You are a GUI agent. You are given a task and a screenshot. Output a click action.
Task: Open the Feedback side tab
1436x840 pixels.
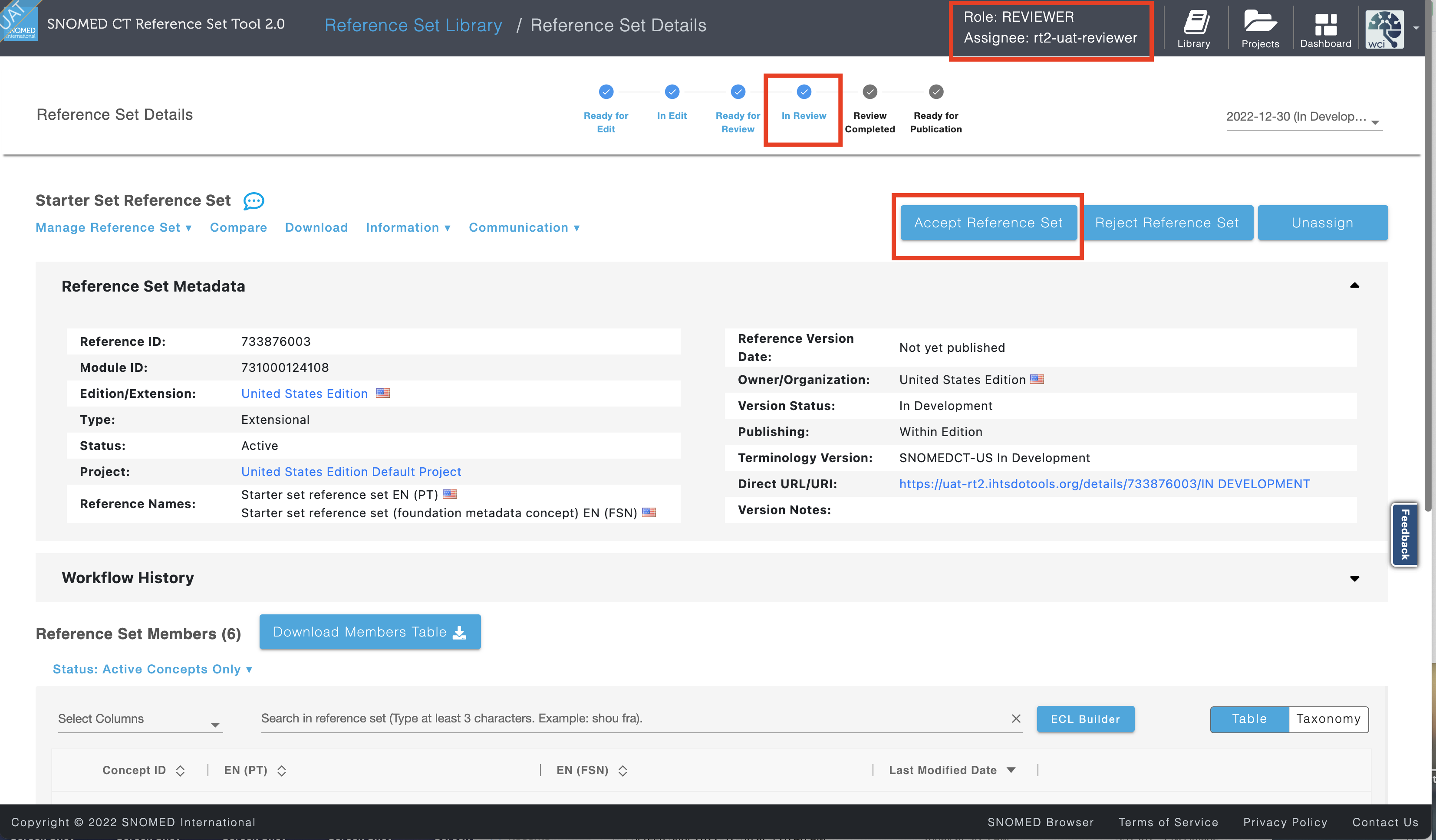point(1405,534)
